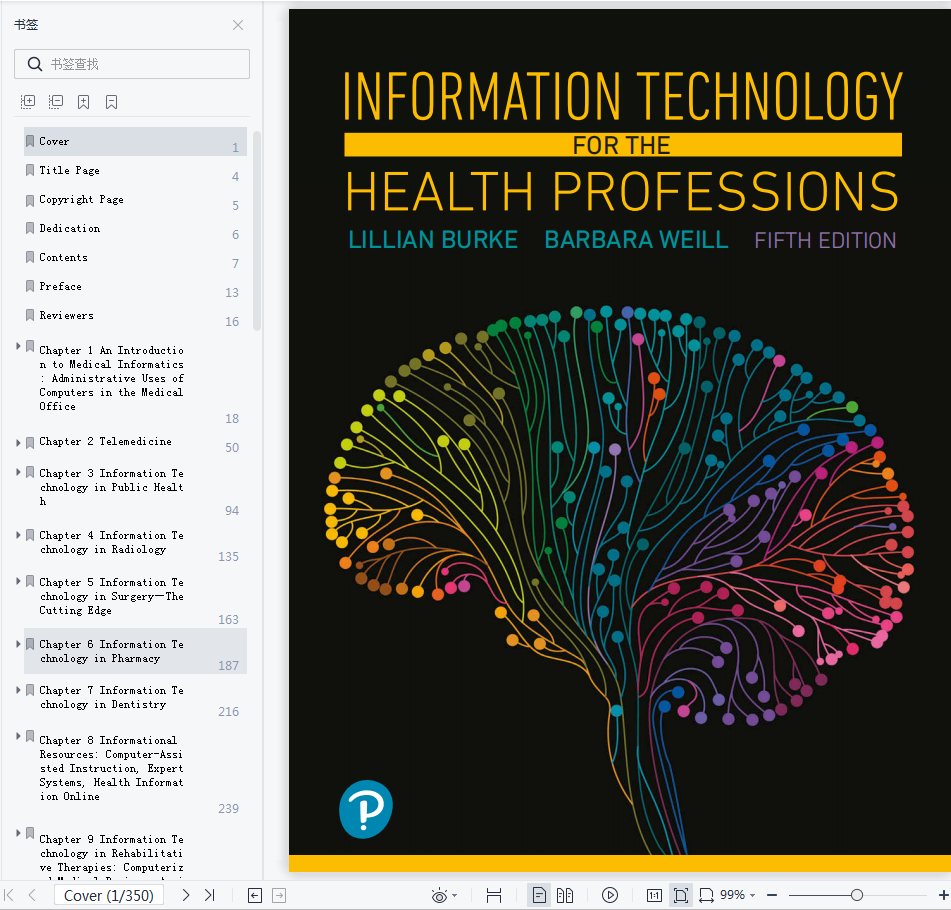Viewport: 951px width, 910px height.
Task: Click the page rotate icon left of 99%
Action: (x=706, y=895)
